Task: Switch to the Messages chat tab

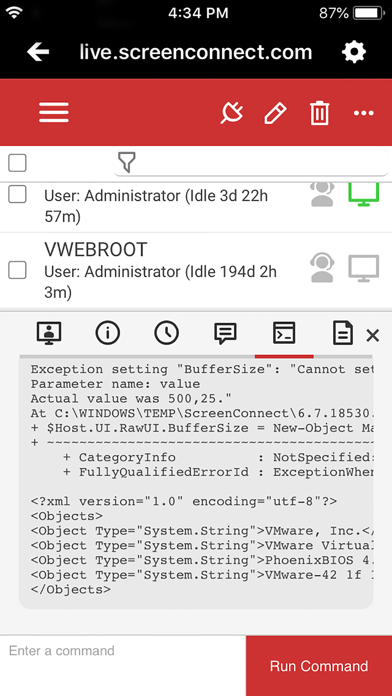Action: click(226, 333)
